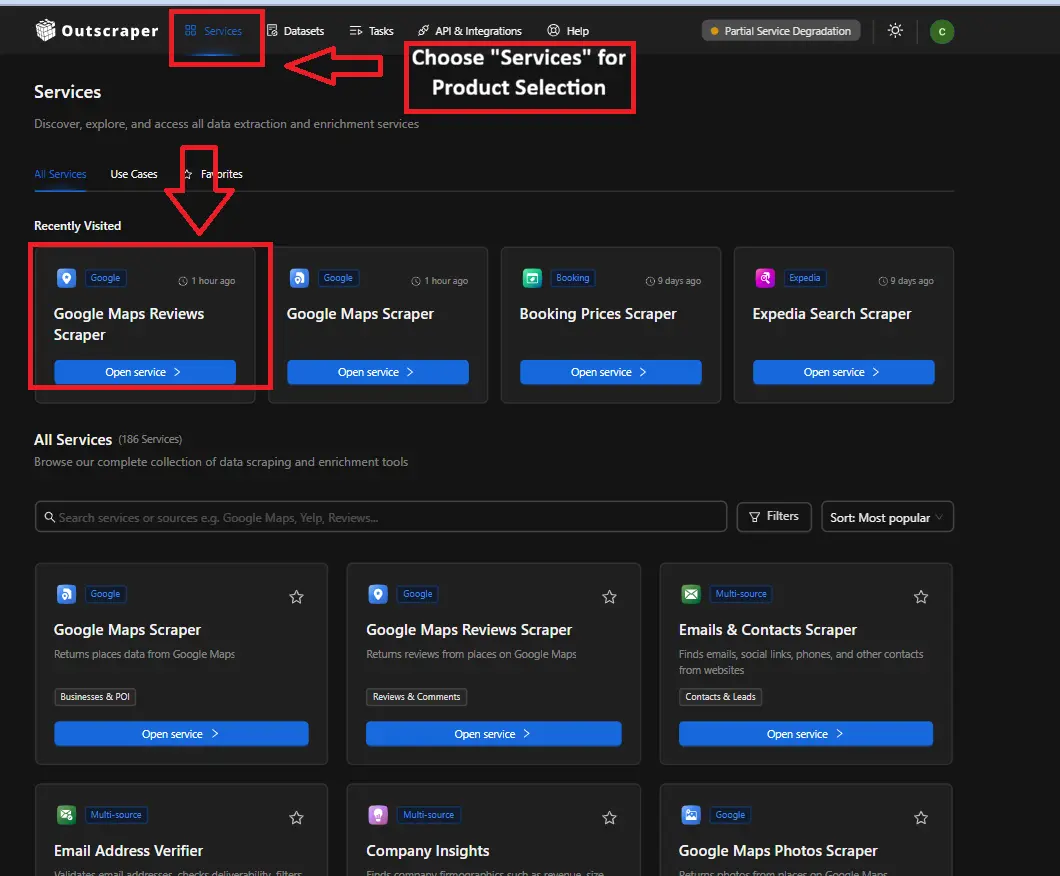Click the Google Maps Photos Scraper icon
1060x876 pixels.
[x=690, y=815]
